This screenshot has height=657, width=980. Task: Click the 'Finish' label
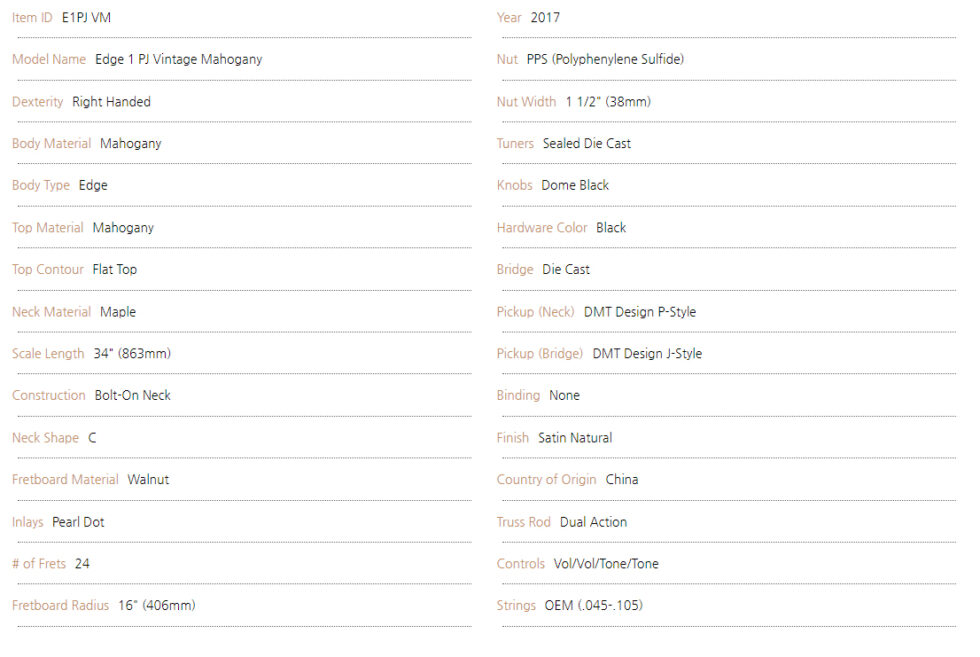point(512,438)
